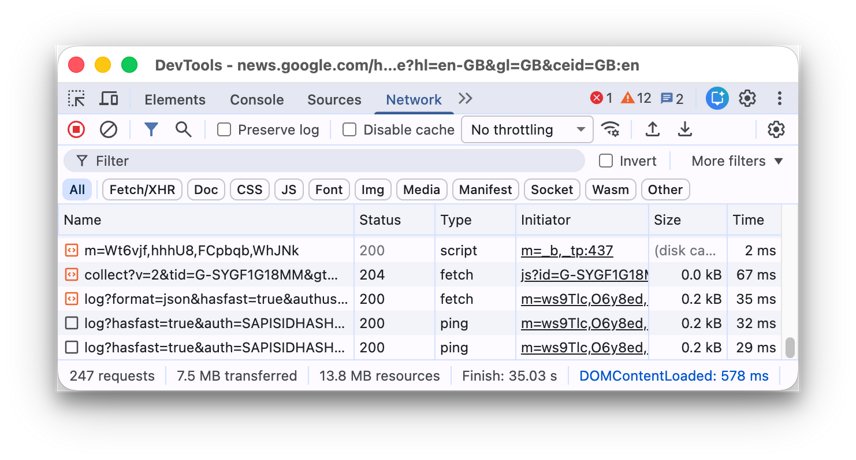Sort by the Initiator column header
Screen dimensions: 856x460
[582, 220]
